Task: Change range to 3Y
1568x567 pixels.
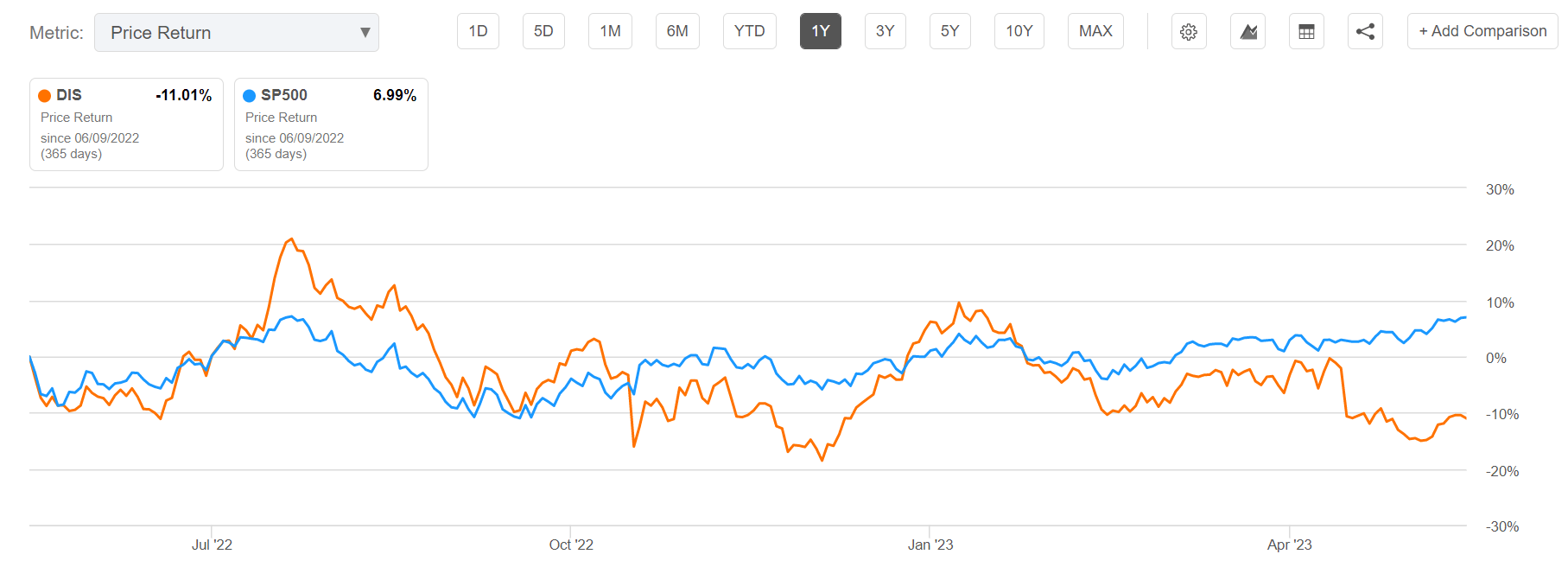Action: click(885, 31)
